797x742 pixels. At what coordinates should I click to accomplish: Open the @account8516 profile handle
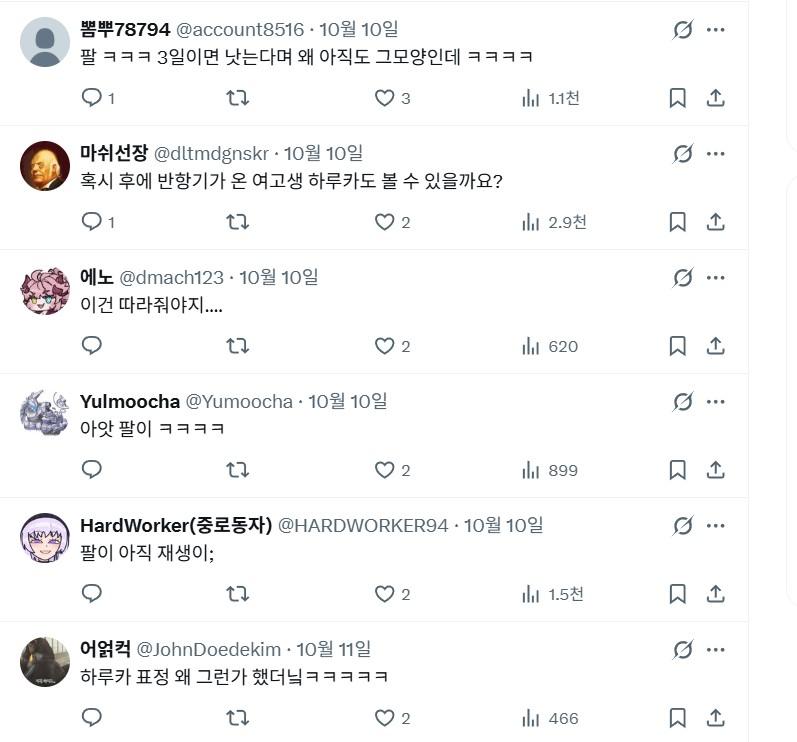tap(240, 30)
